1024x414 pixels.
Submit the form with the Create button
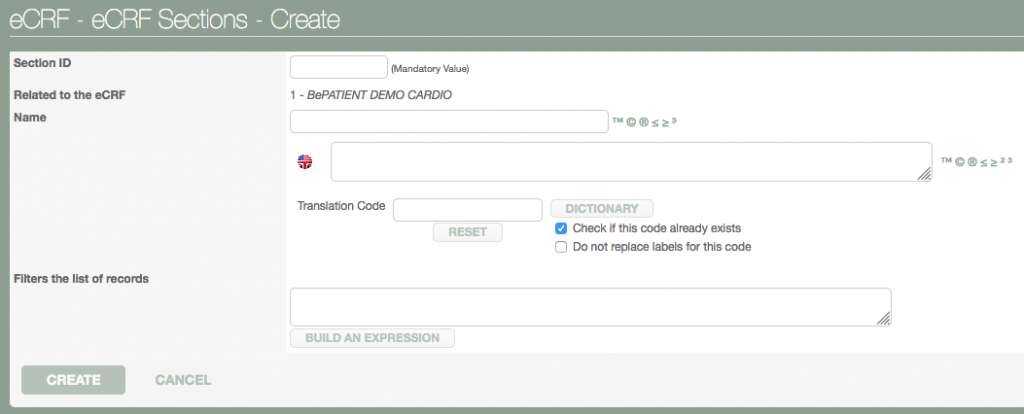click(73, 380)
